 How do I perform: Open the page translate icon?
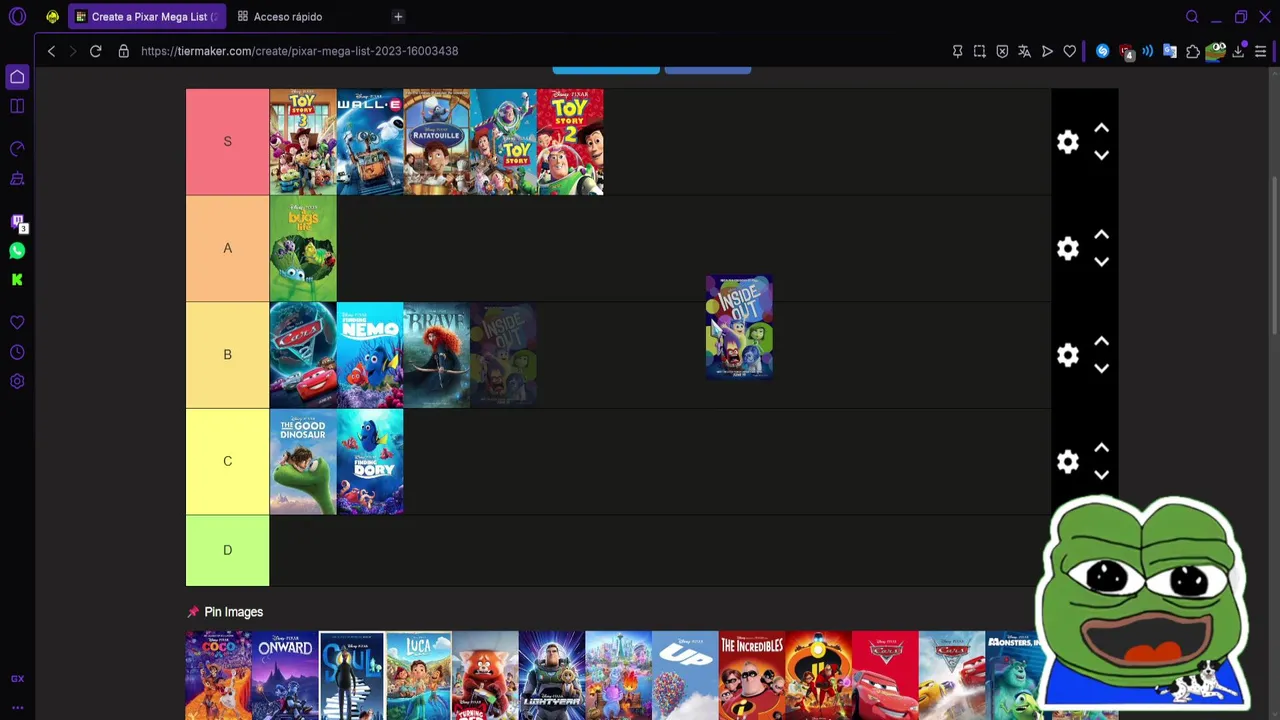(1024, 51)
